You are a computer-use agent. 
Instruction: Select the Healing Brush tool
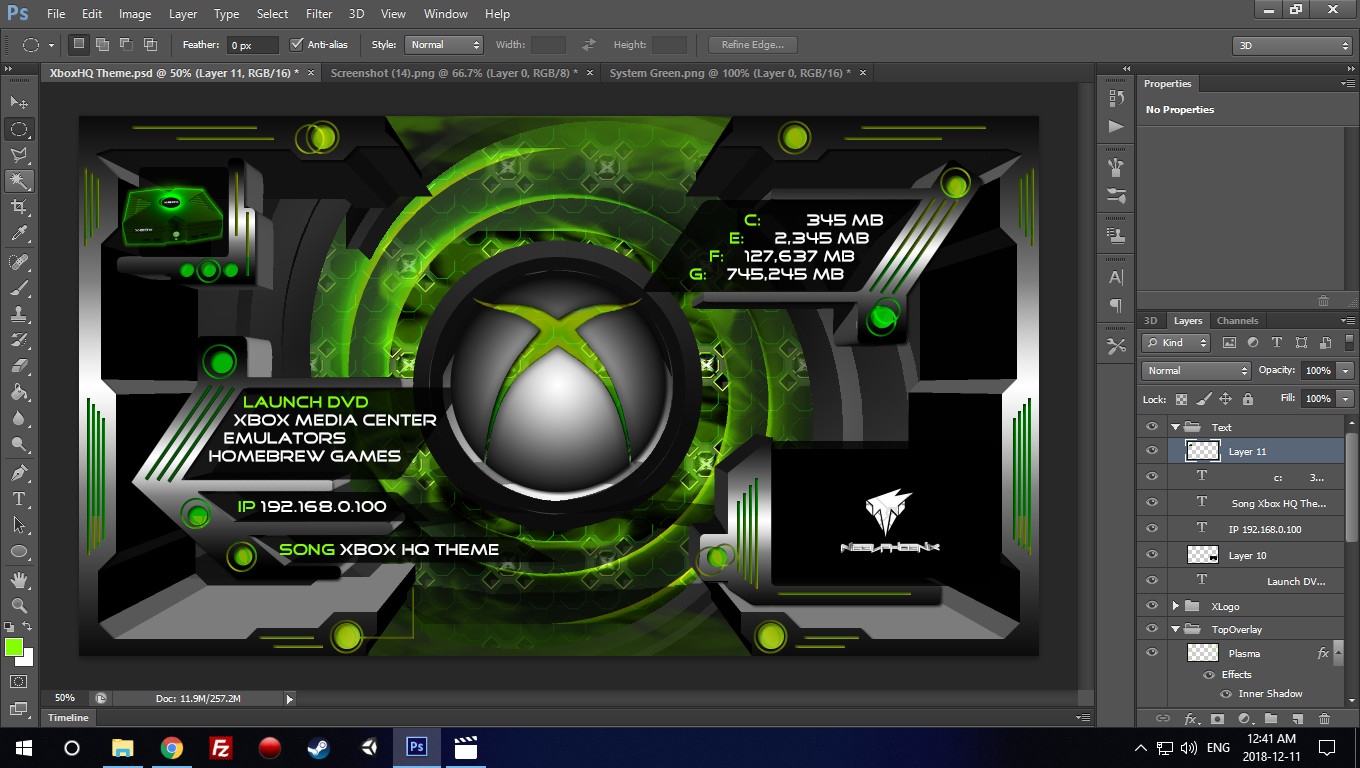19,262
